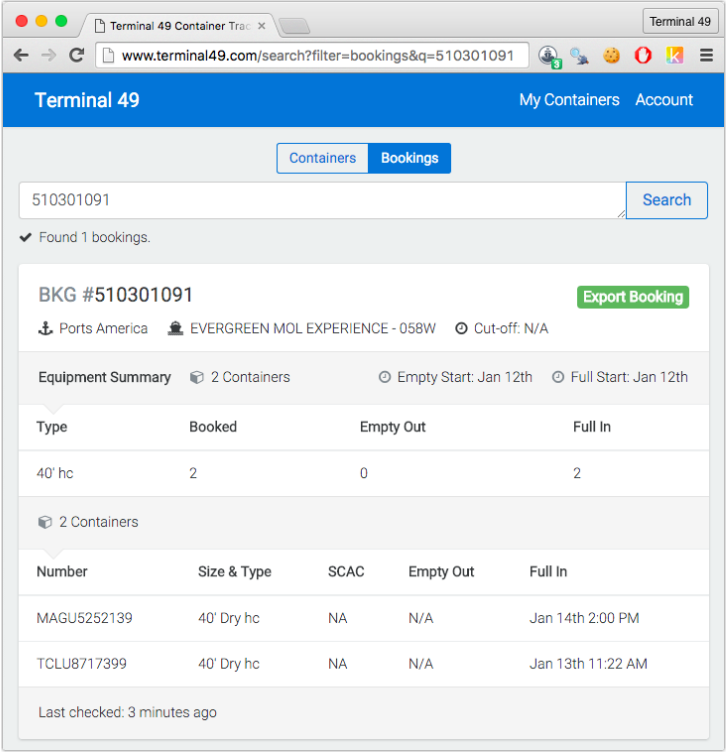Click the clock icon beside Cut-off
The width and height of the screenshot is (726, 754).
point(461,328)
